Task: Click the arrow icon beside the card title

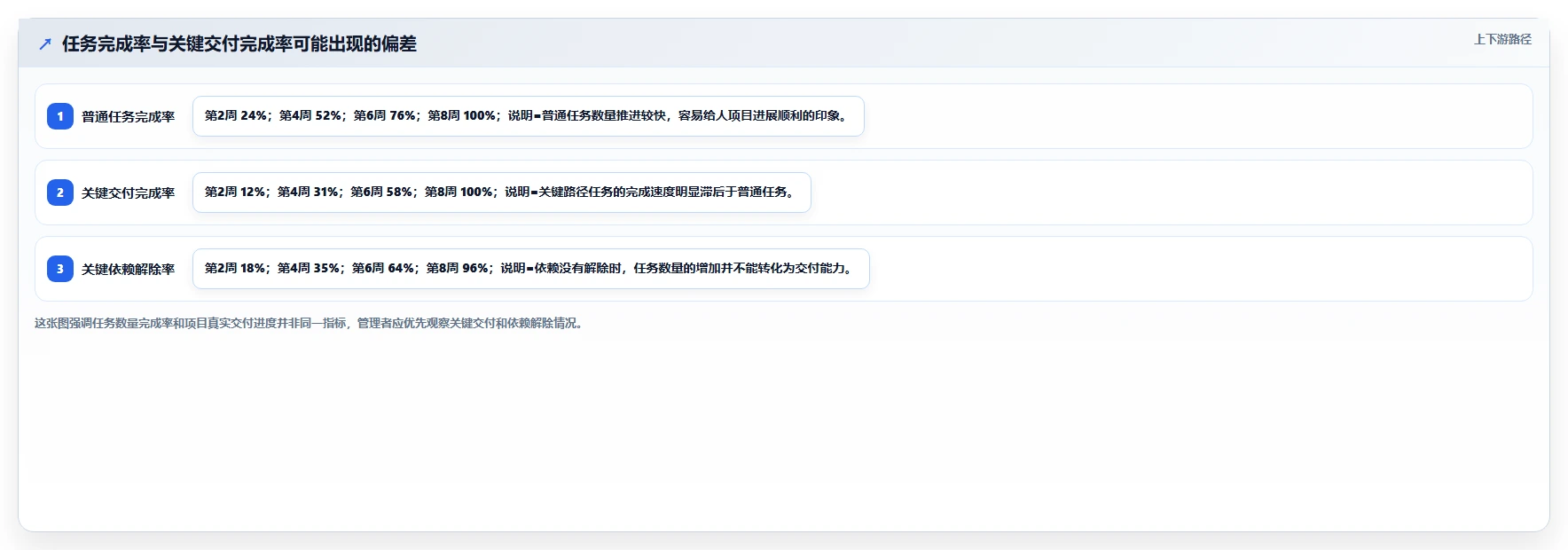Action: pyautogui.click(x=45, y=43)
